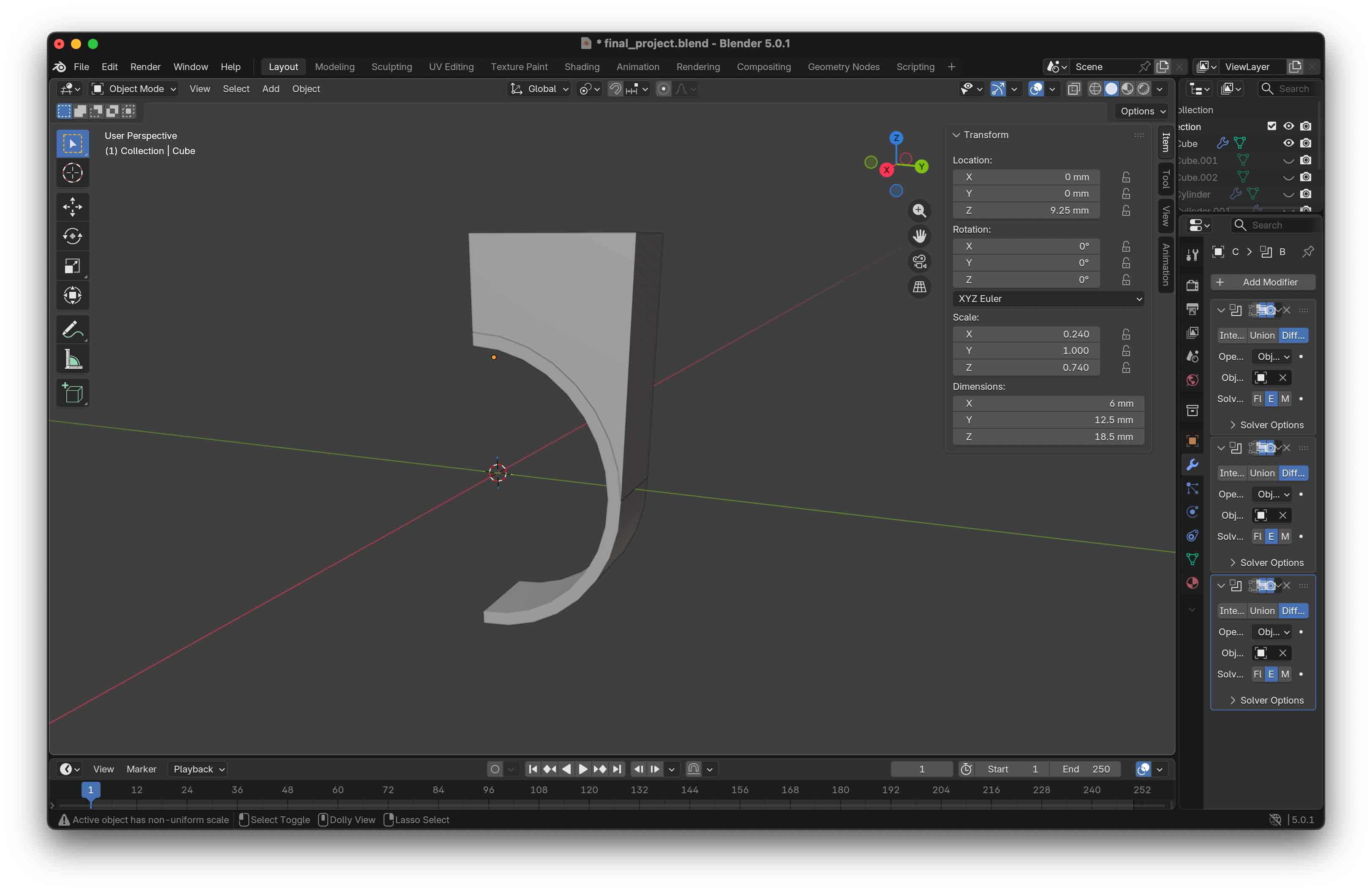
Task: Hide the Cube object in outliner
Action: [x=1288, y=143]
